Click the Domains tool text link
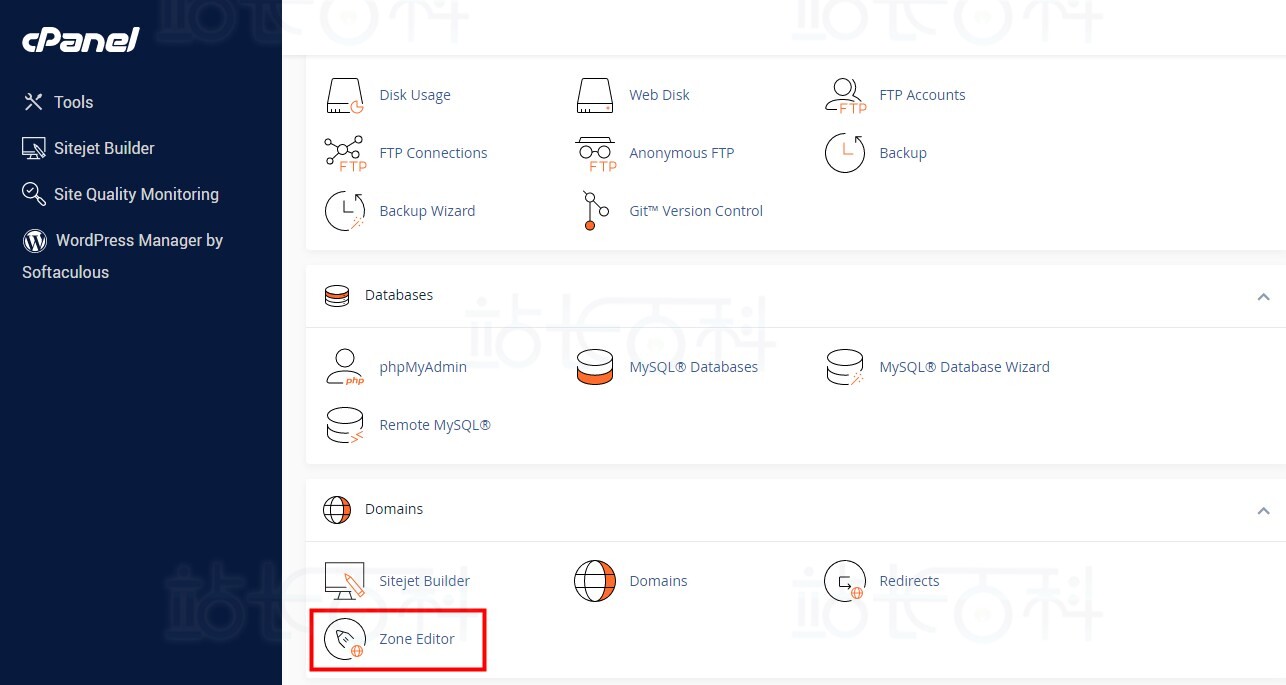Screen dimensions: 1286x685 coord(658,581)
